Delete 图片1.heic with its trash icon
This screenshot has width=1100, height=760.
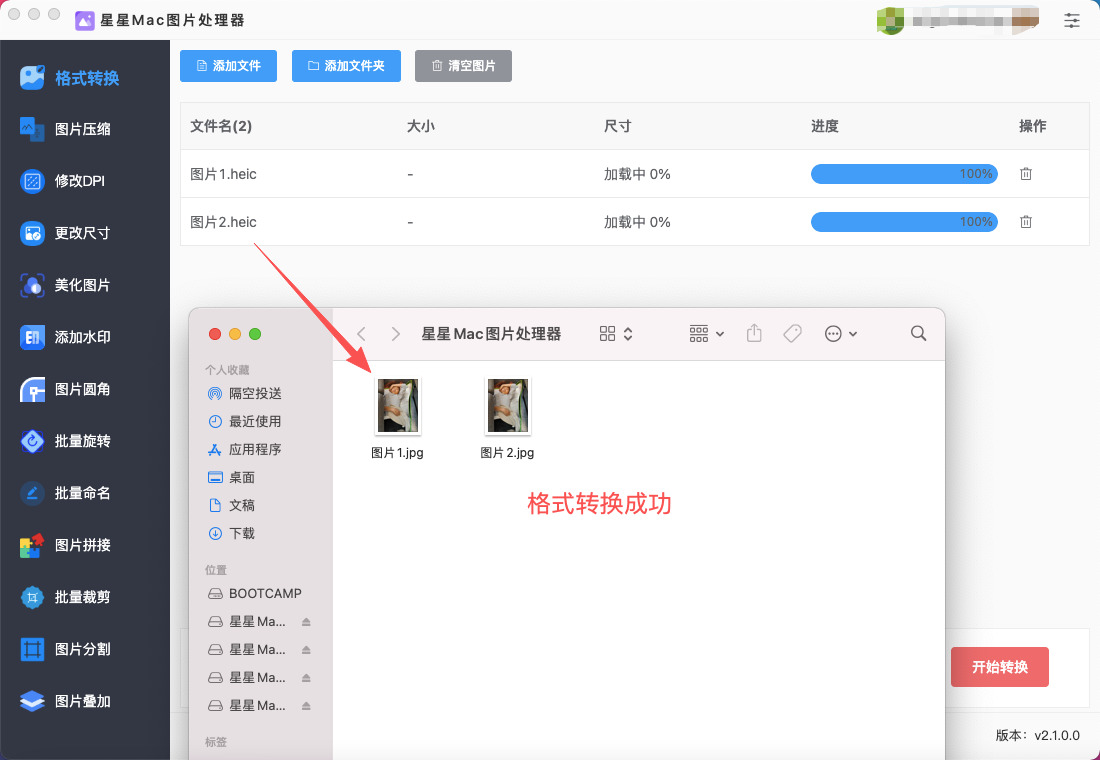point(1026,174)
